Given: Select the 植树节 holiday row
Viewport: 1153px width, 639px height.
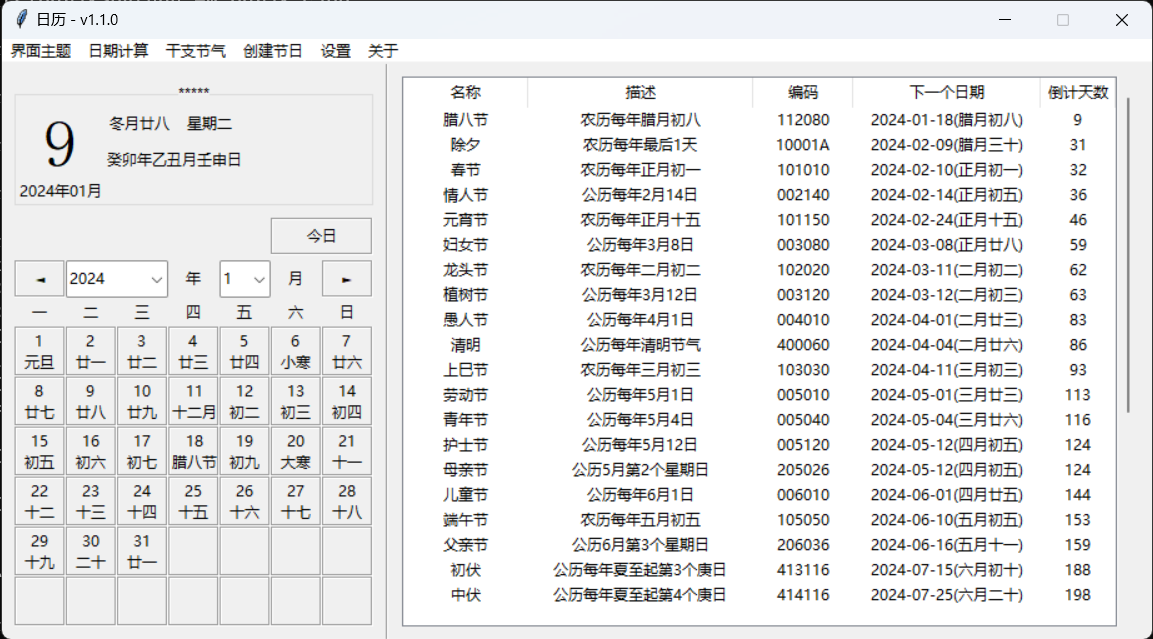Looking at the screenshot, I should point(760,295).
